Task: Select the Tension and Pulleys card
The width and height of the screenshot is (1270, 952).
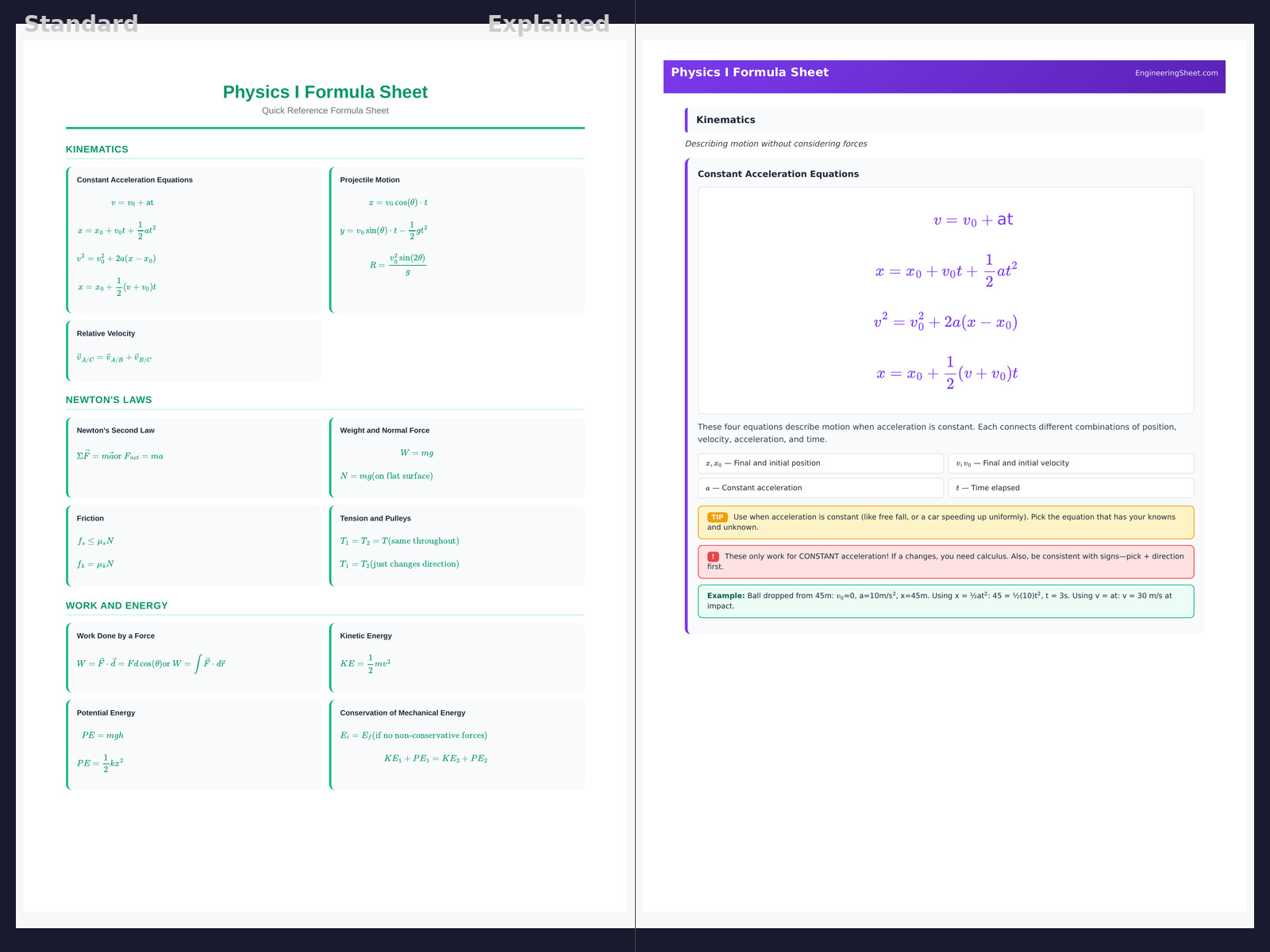Action: [x=457, y=545]
